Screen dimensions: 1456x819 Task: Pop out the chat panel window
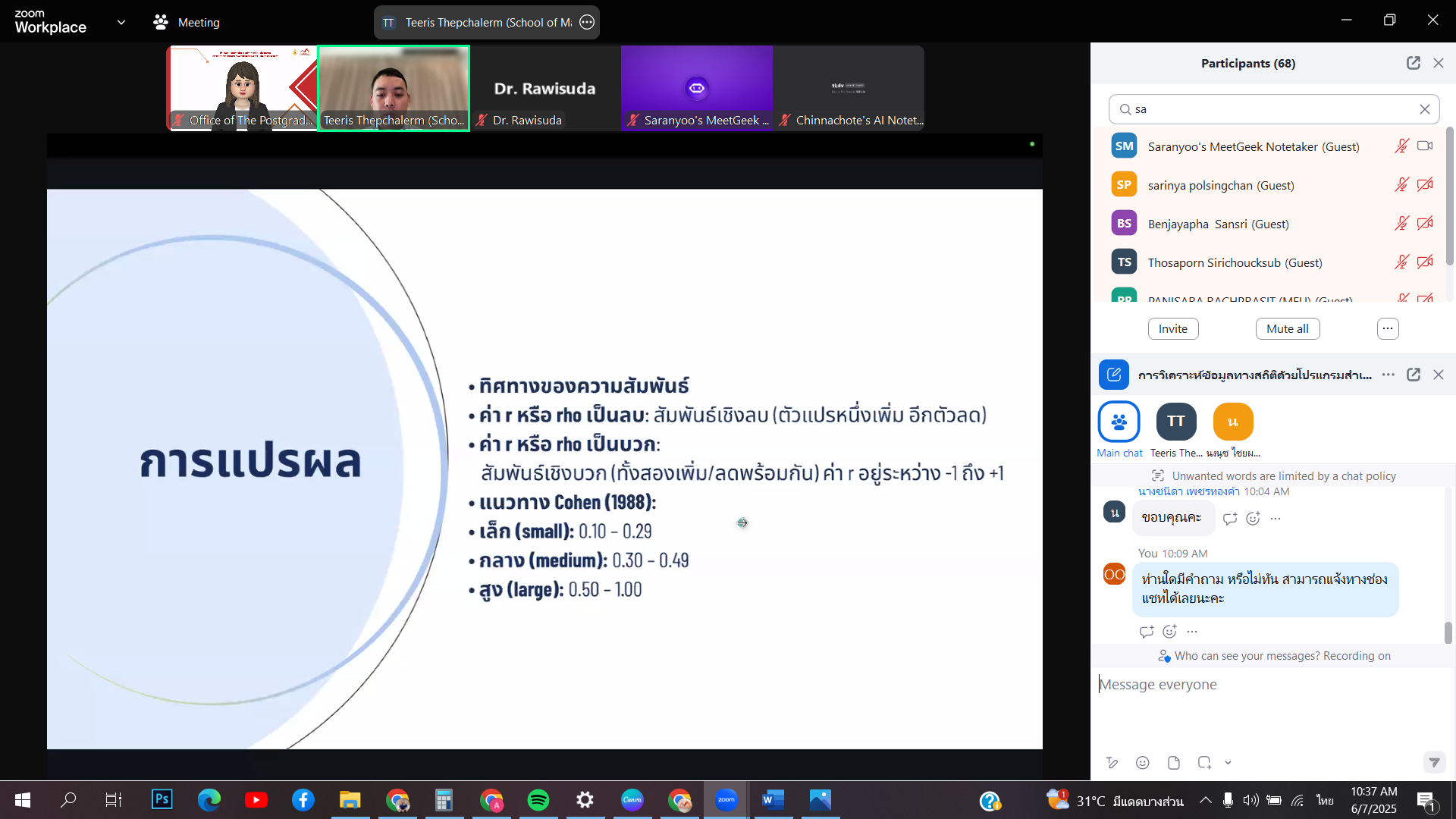click(1413, 375)
